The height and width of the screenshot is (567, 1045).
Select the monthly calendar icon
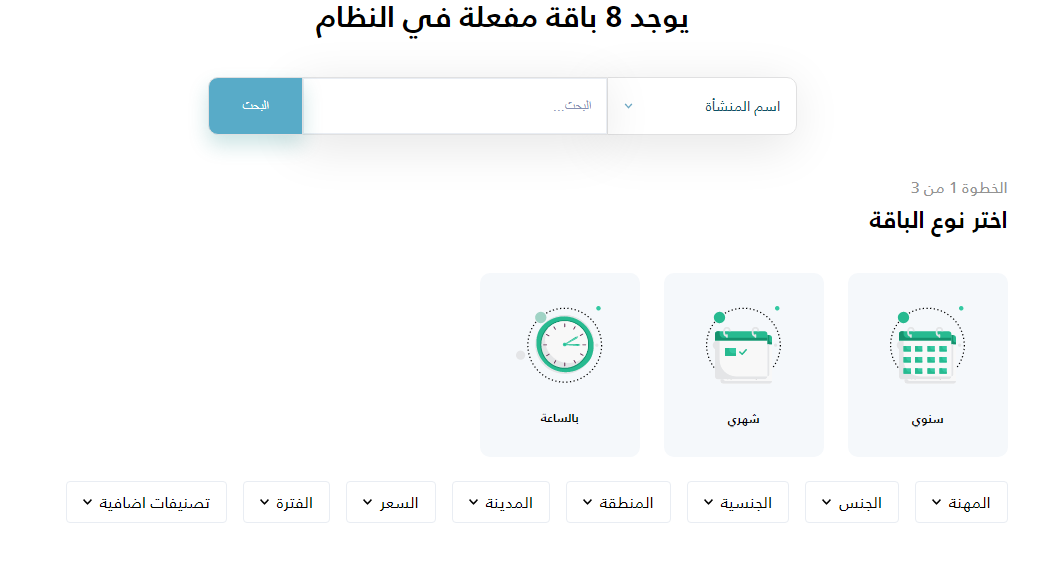click(742, 346)
